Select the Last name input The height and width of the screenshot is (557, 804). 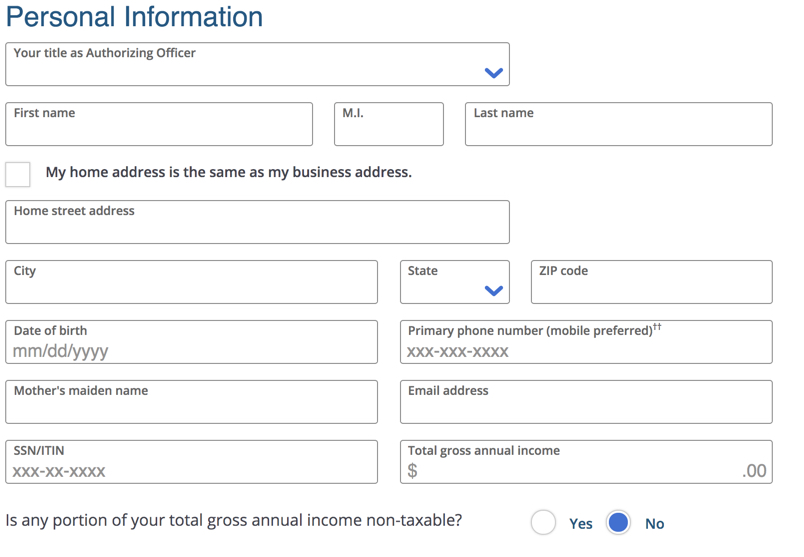pos(618,124)
